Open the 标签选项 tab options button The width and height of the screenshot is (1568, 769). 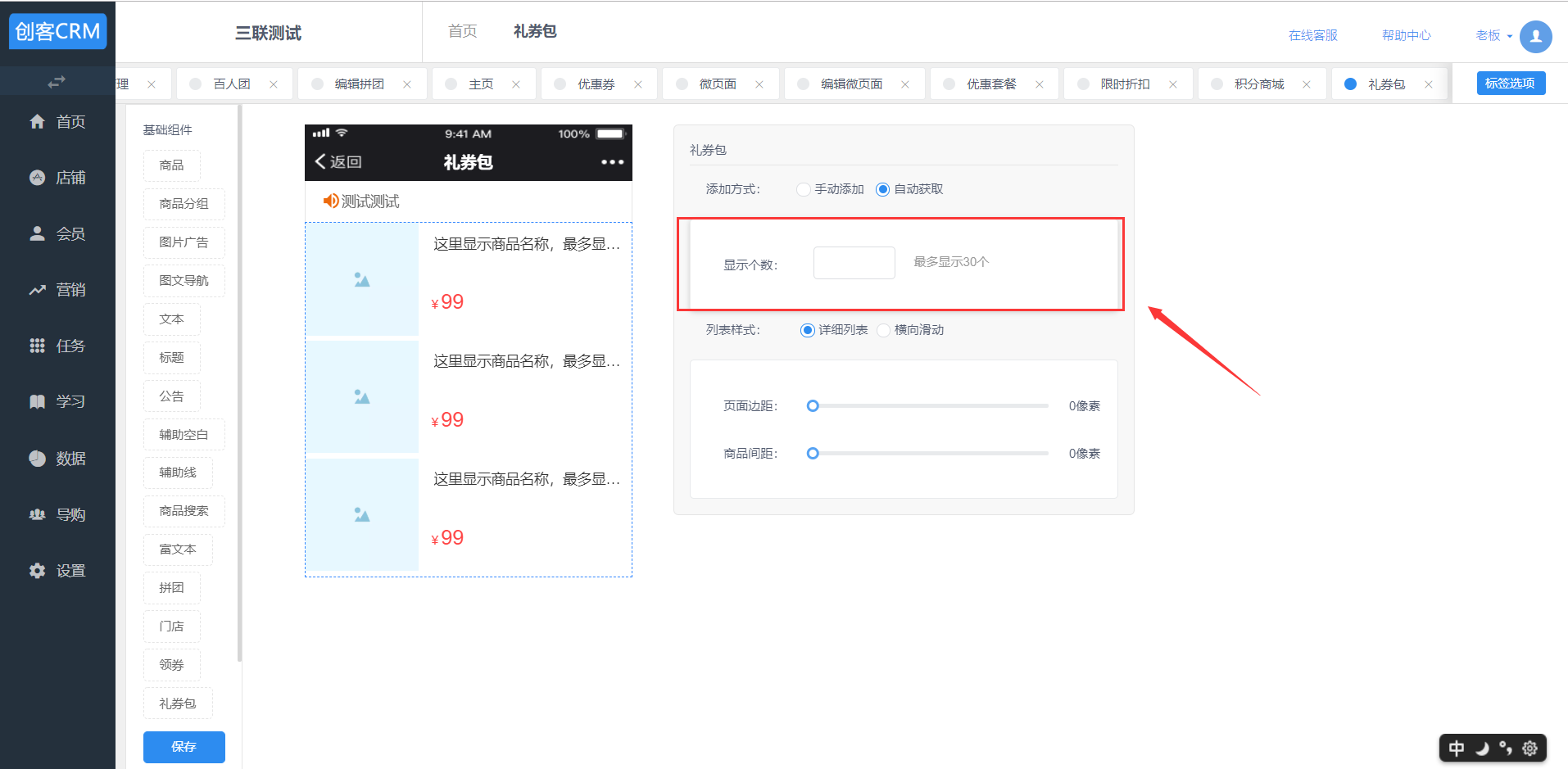point(1511,84)
